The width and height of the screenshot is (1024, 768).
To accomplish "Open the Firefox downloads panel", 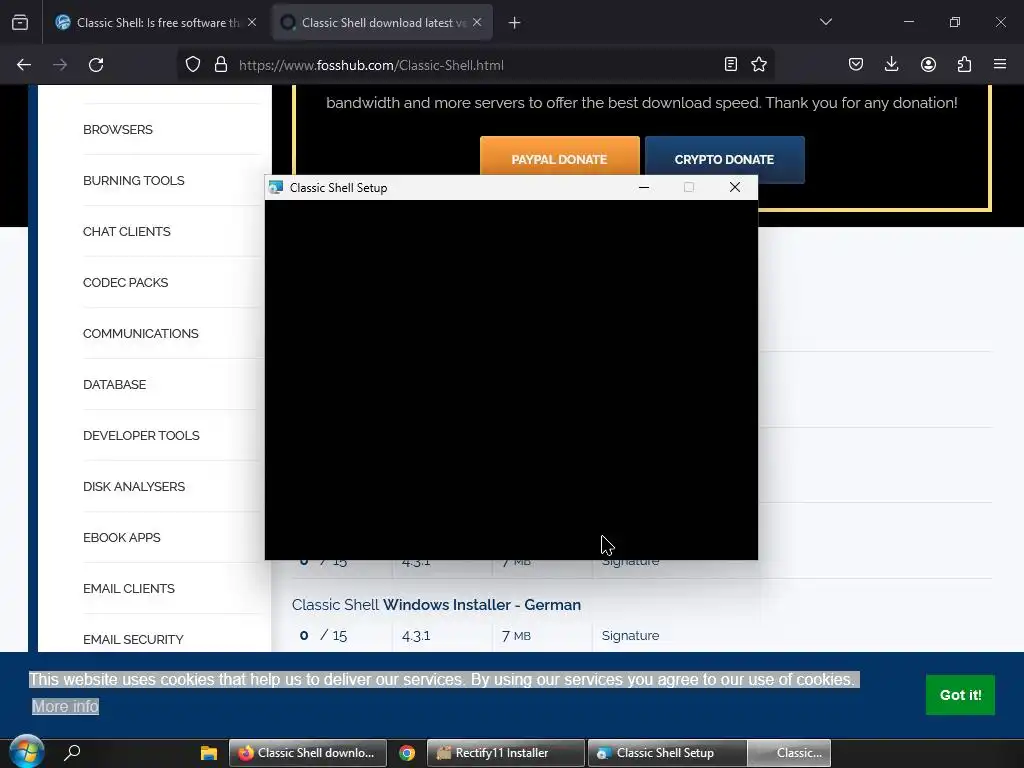I will click(x=891, y=64).
